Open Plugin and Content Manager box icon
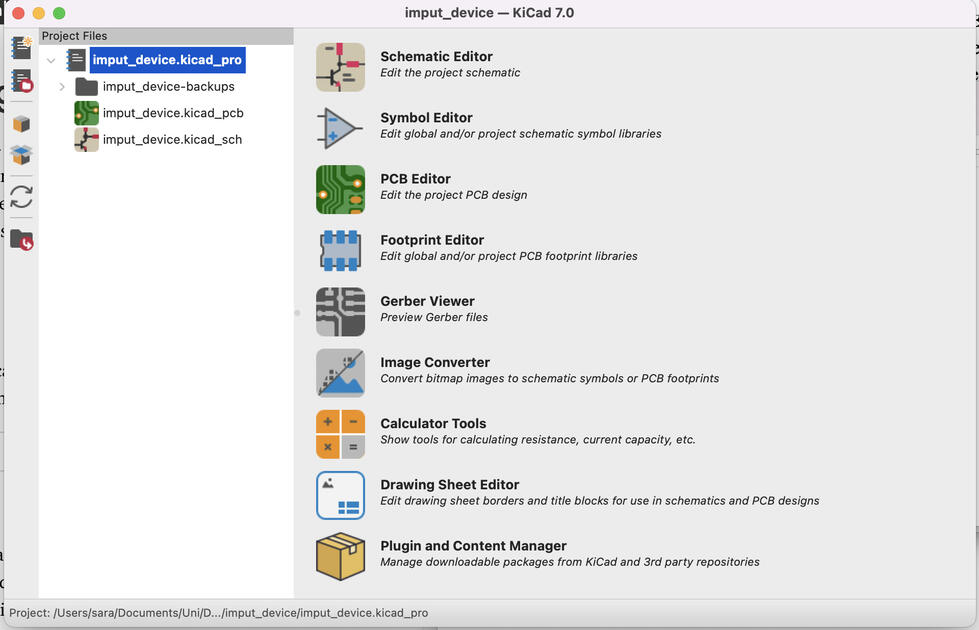Image resolution: width=979 pixels, height=630 pixels. tap(340, 556)
